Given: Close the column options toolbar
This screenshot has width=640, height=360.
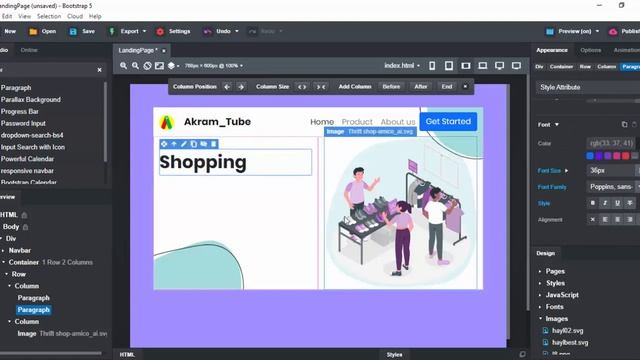Looking at the screenshot, I should pyautogui.click(x=465, y=87).
